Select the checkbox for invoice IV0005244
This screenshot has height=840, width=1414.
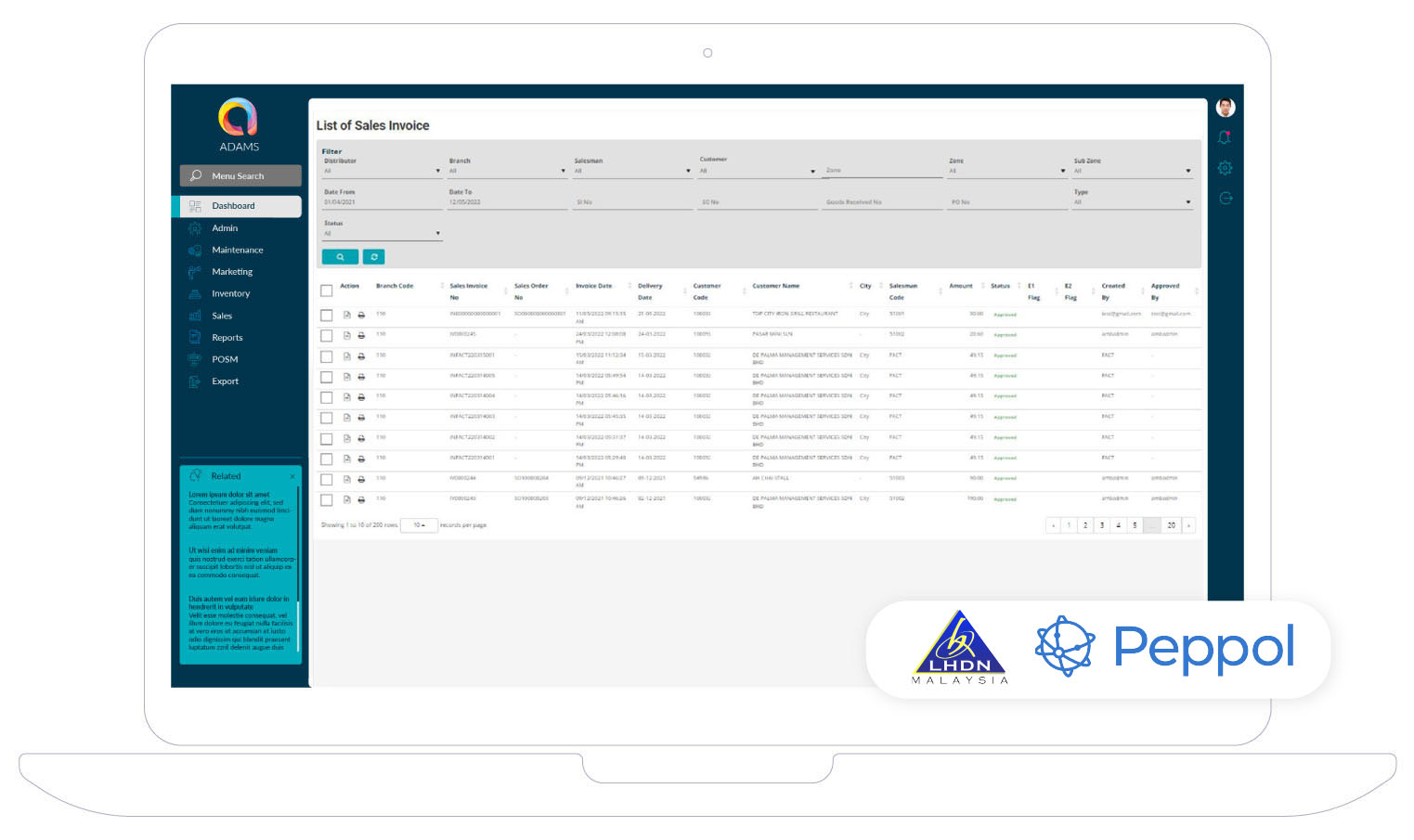click(327, 480)
